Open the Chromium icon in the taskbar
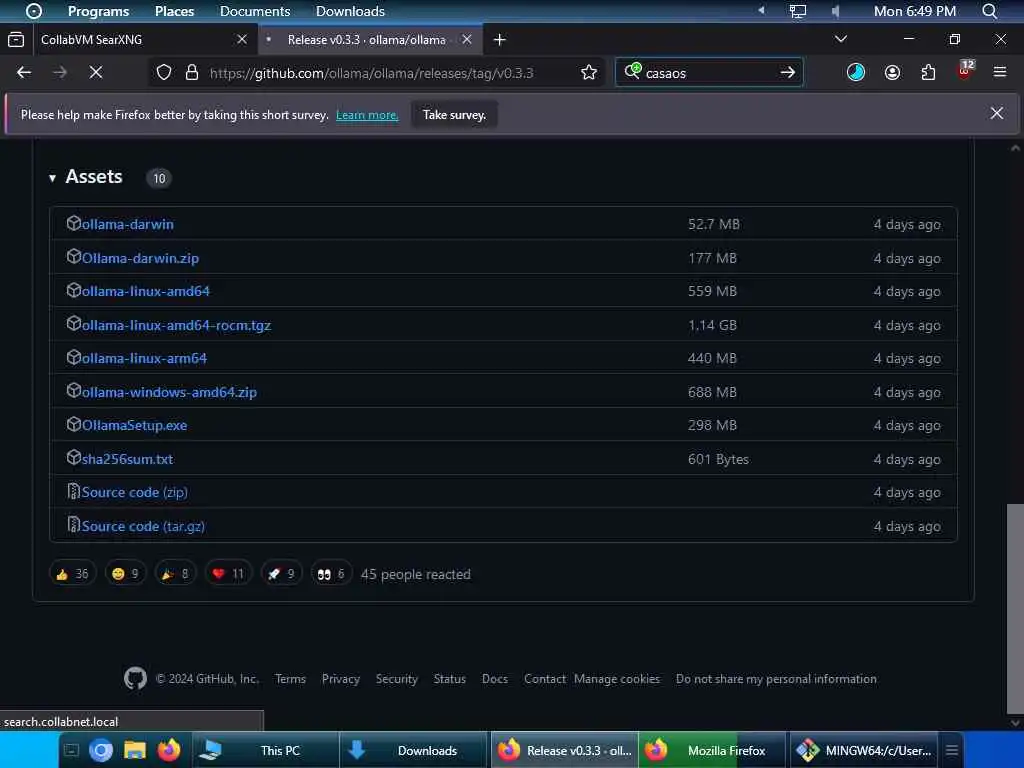Viewport: 1024px width, 768px height. pyautogui.click(x=101, y=751)
